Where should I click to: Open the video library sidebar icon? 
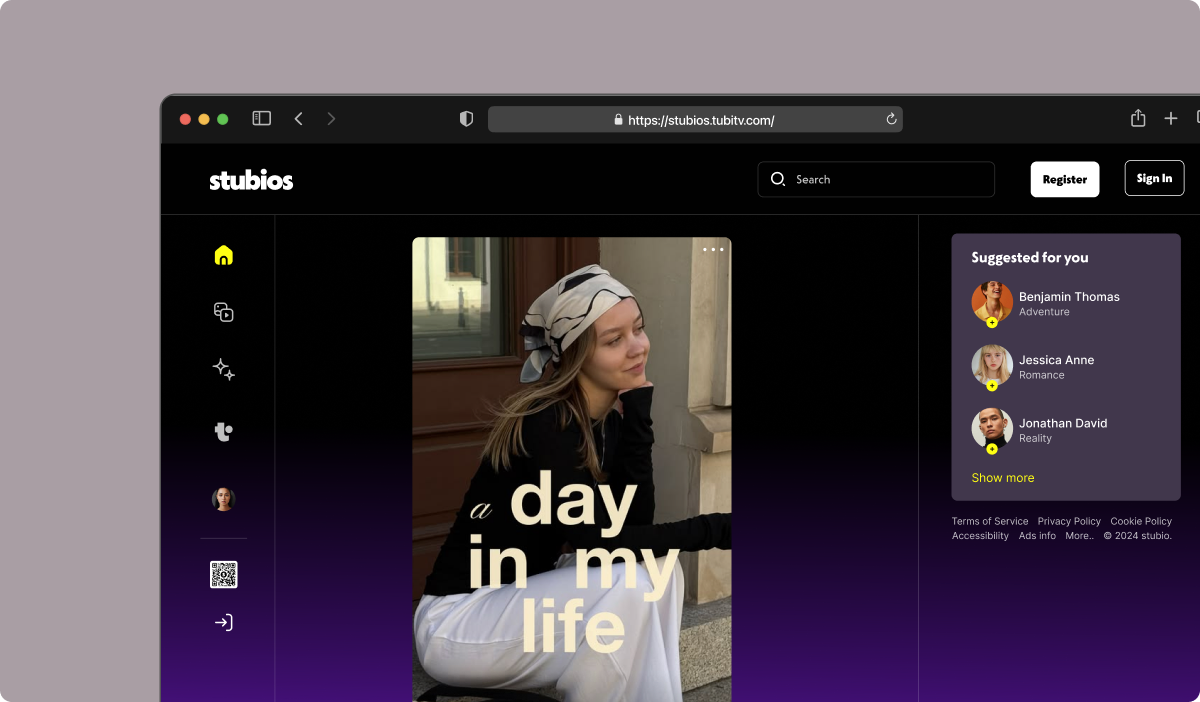pyautogui.click(x=224, y=312)
